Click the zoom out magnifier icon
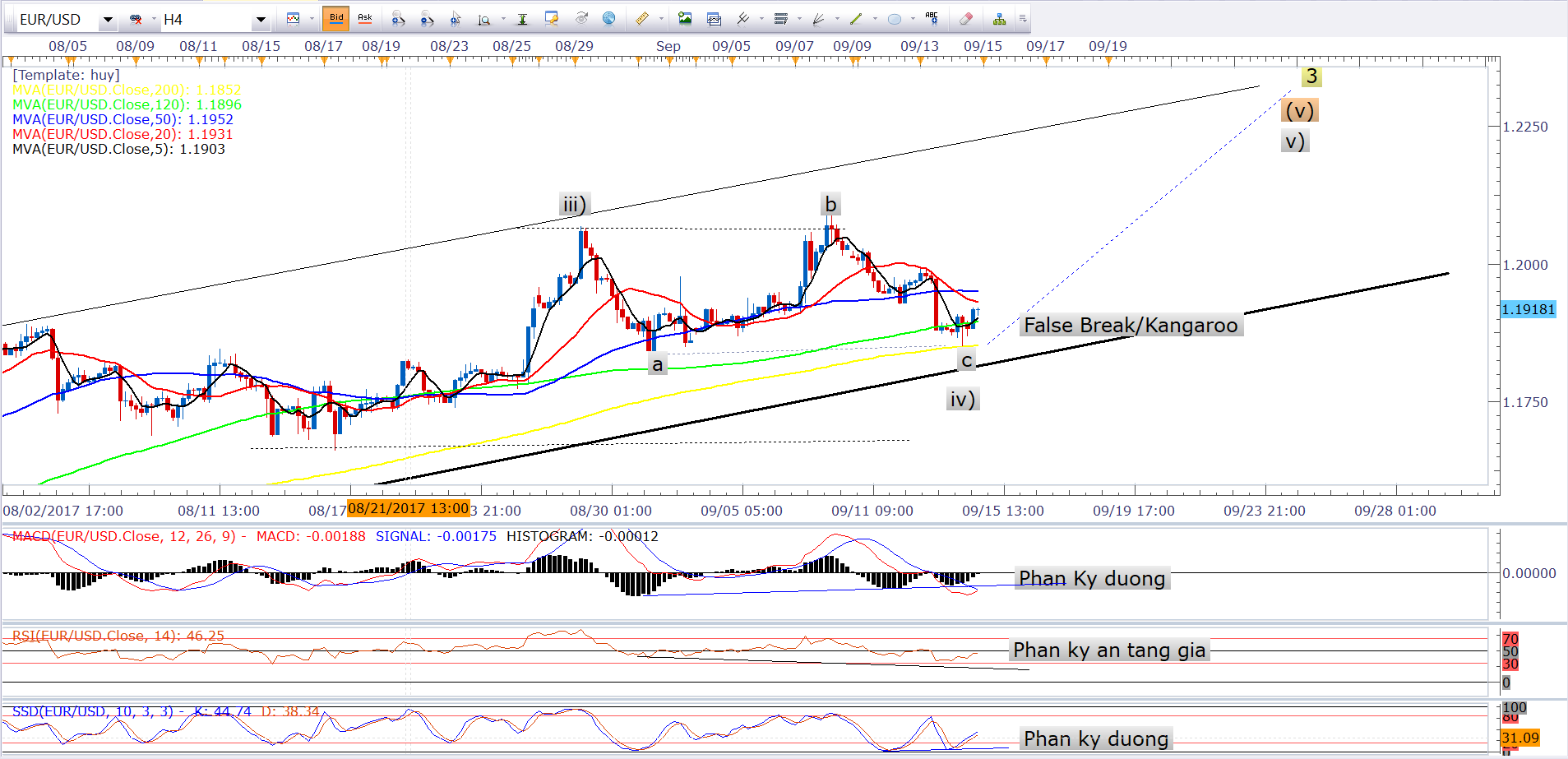Image resolution: width=1568 pixels, height=759 pixels. click(x=426, y=19)
